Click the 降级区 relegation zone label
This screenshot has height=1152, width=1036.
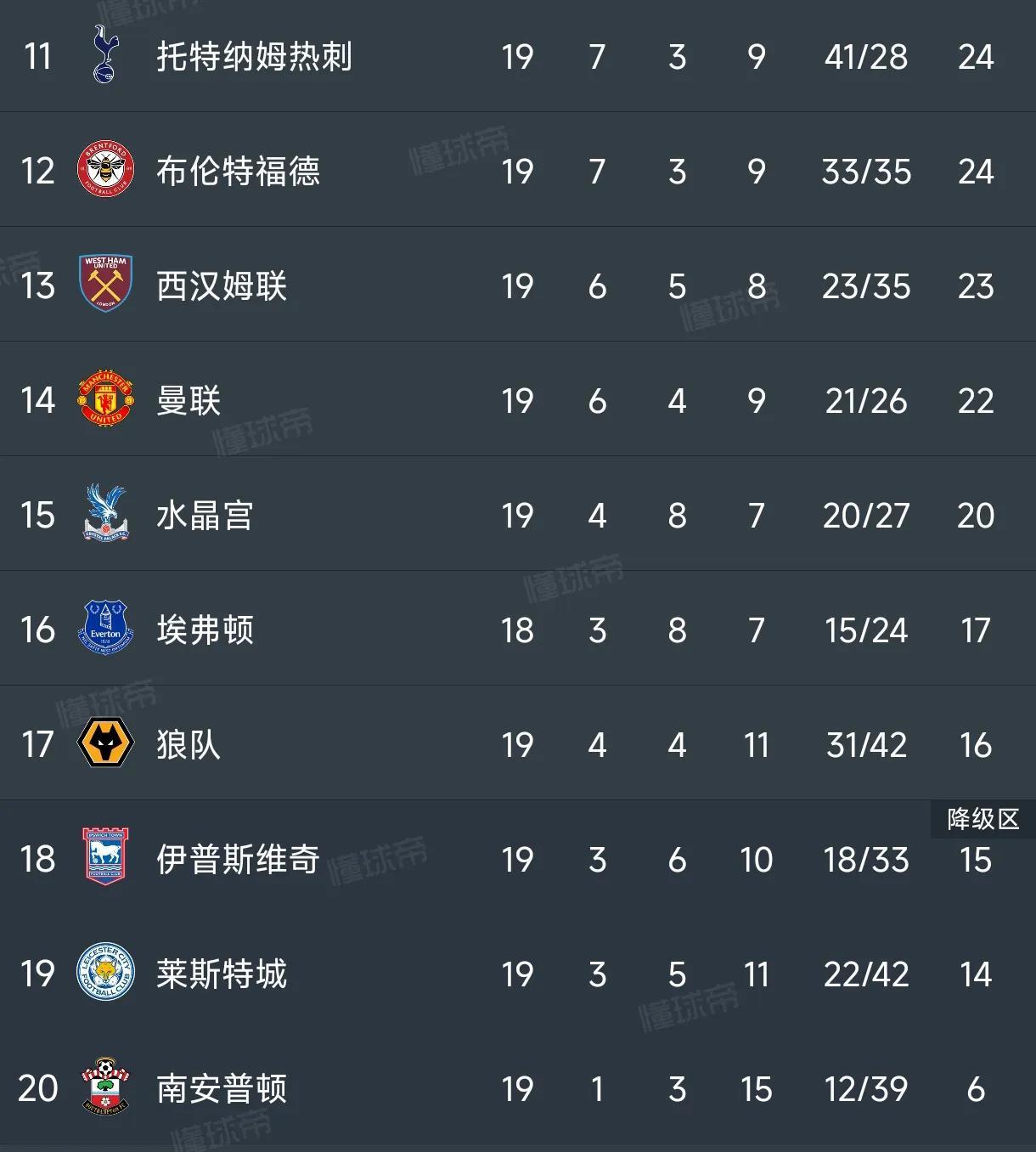[x=981, y=818]
